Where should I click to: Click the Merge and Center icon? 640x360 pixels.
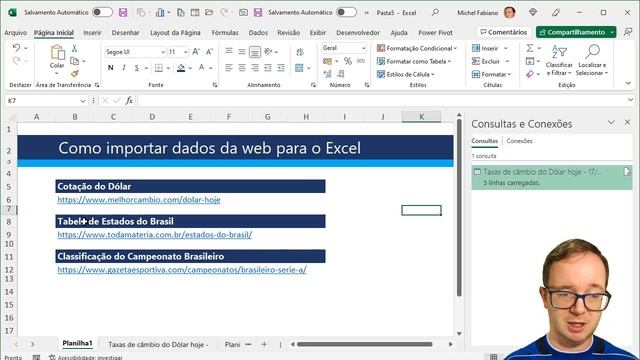(x=299, y=68)
